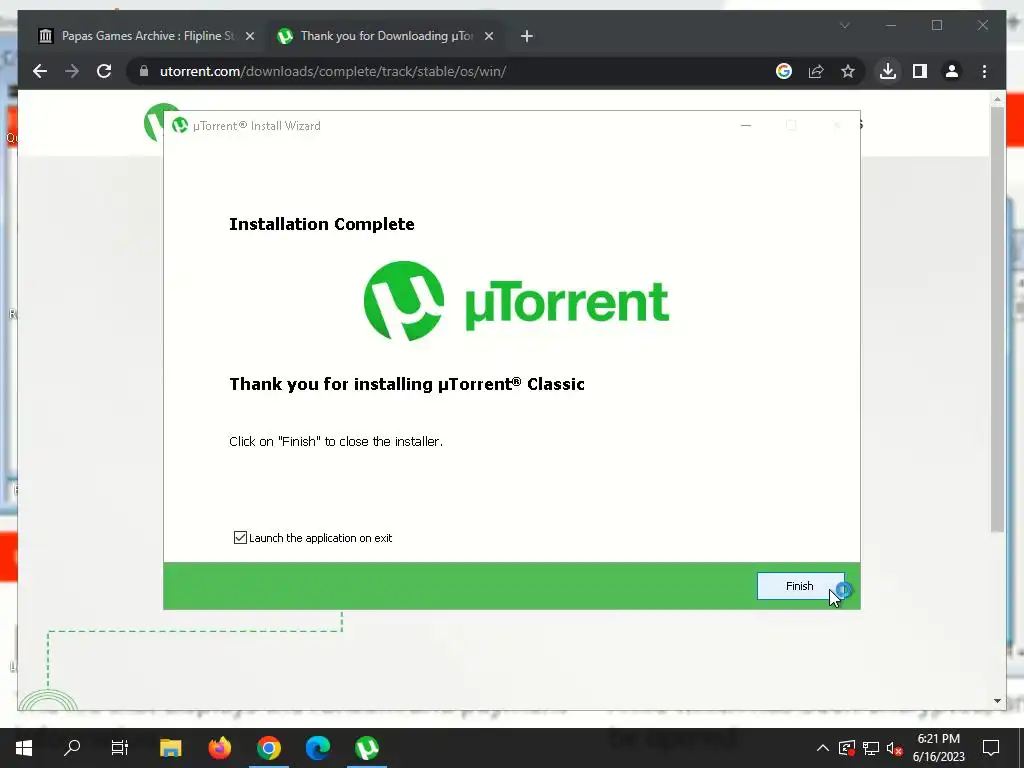Click the µTorrent logo in wizard title bar
Screen dimensions: 1024x768
[x=180, y=125]
